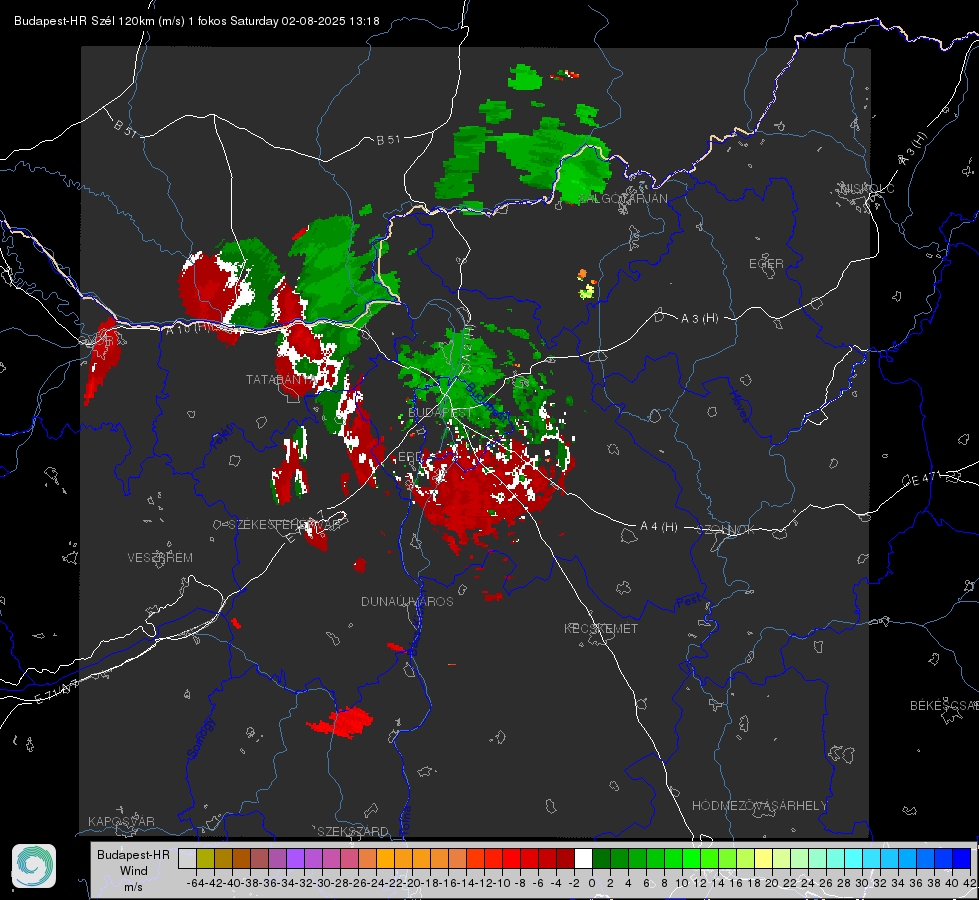Click the '42' value at the legend end
The height and width of the screenshot is (900, 979).
[970, 883]
